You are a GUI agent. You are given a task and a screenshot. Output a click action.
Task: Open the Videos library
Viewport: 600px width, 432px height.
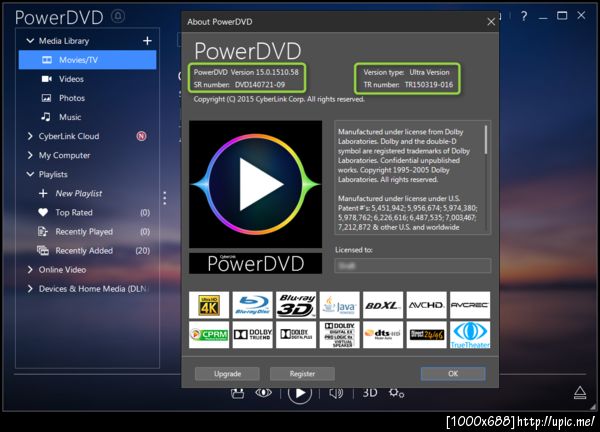(71, 79)
